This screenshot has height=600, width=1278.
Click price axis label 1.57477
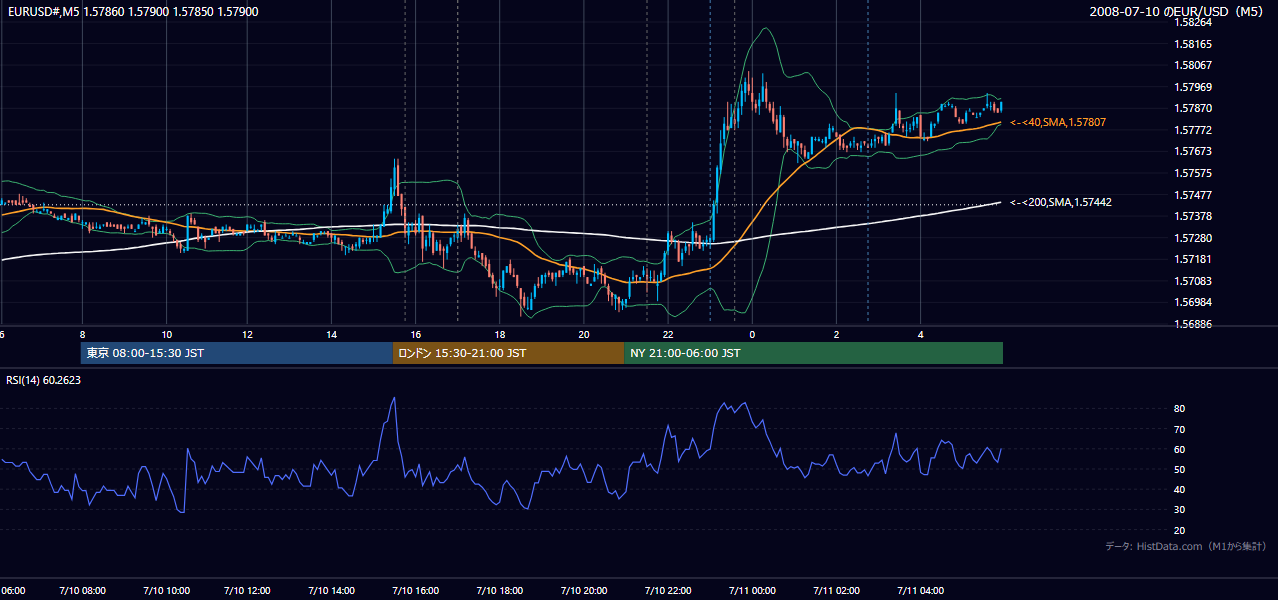click(1193, 195)
